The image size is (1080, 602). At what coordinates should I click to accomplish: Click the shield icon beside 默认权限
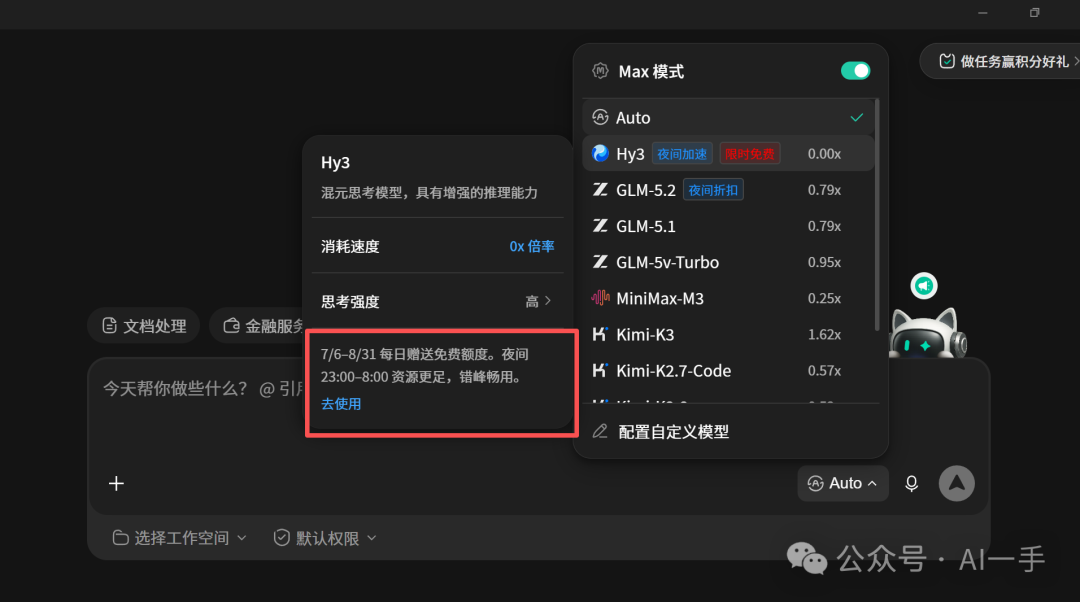pyautogui.click(x=281, y=538)
